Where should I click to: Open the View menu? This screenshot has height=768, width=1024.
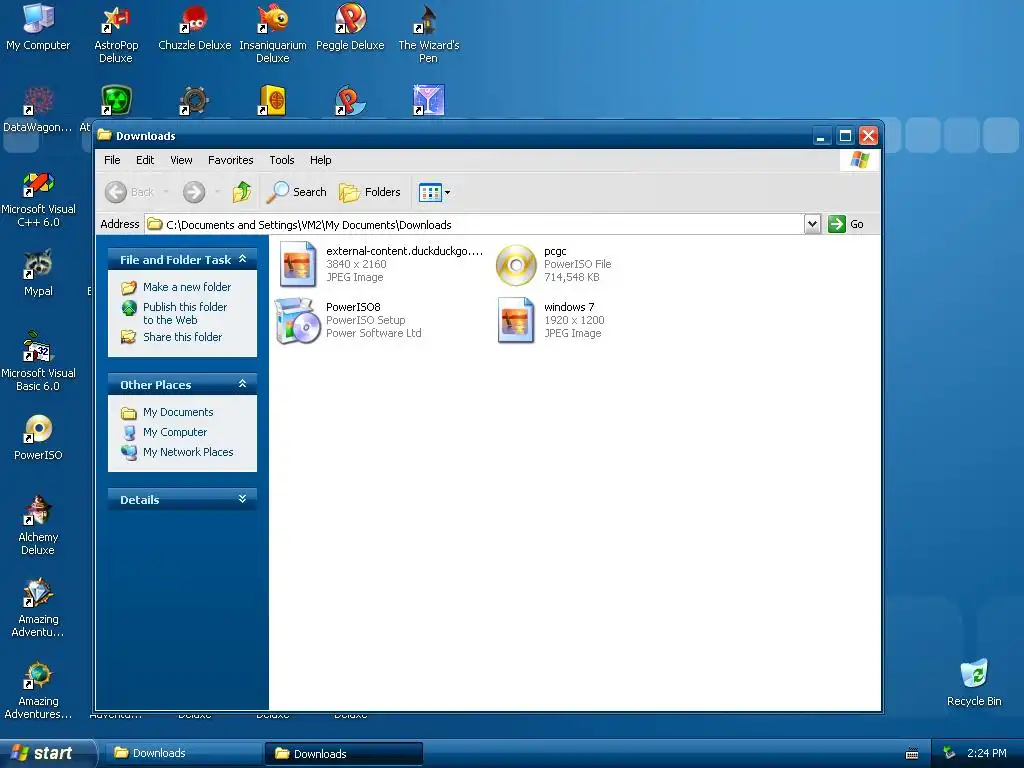click(x=181, y=160)
